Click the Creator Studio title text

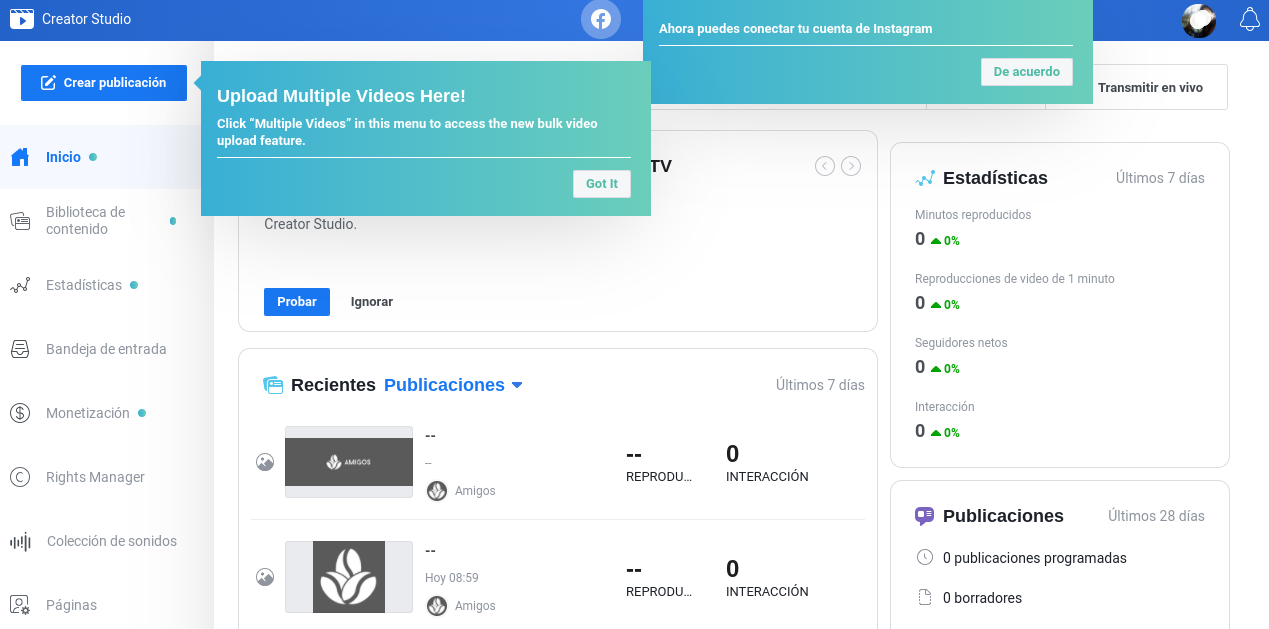pos(86,19)
